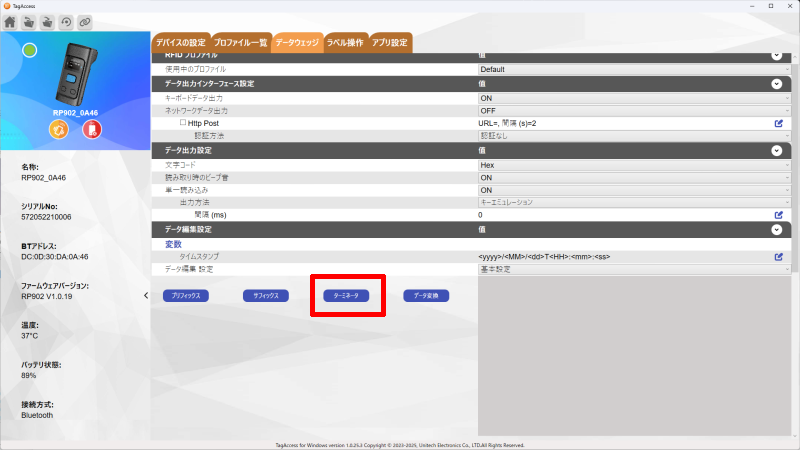800x450 pixels.
Task: Open the 文字コード dropdown showing Hex
Action: click(x=634, y=165)
